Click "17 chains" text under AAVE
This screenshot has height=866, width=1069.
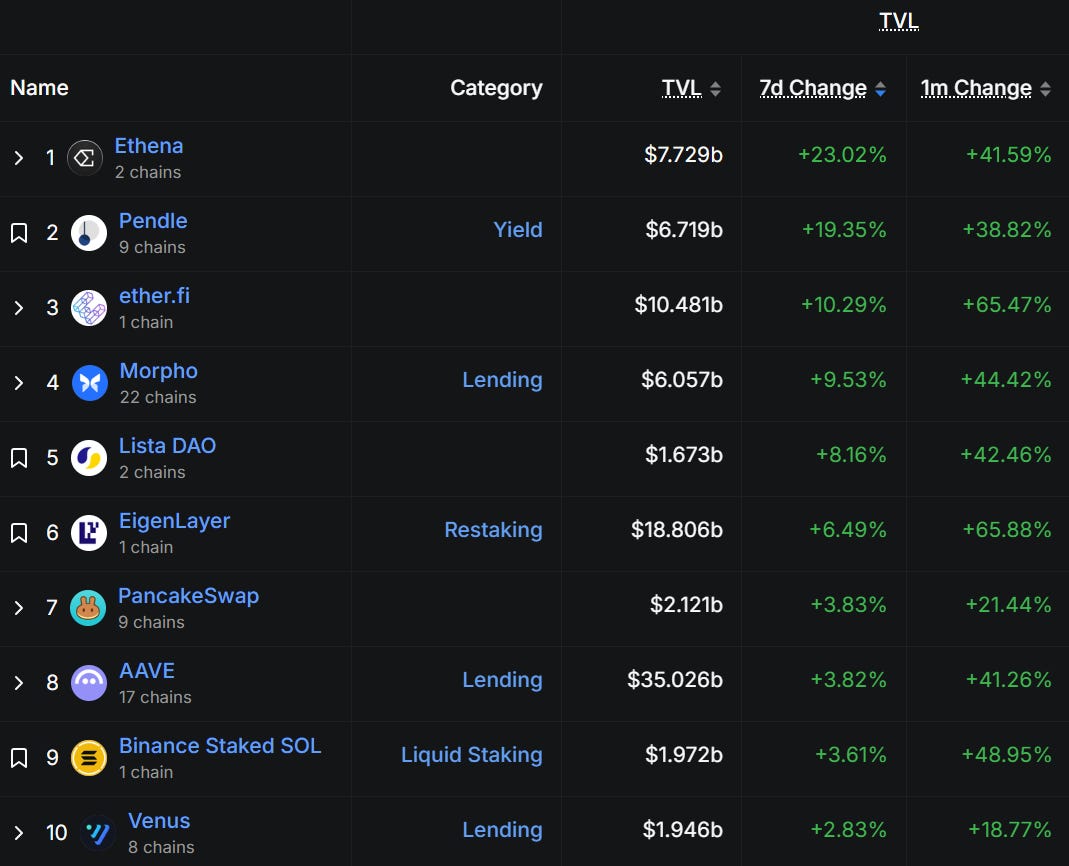click(155, 698)
